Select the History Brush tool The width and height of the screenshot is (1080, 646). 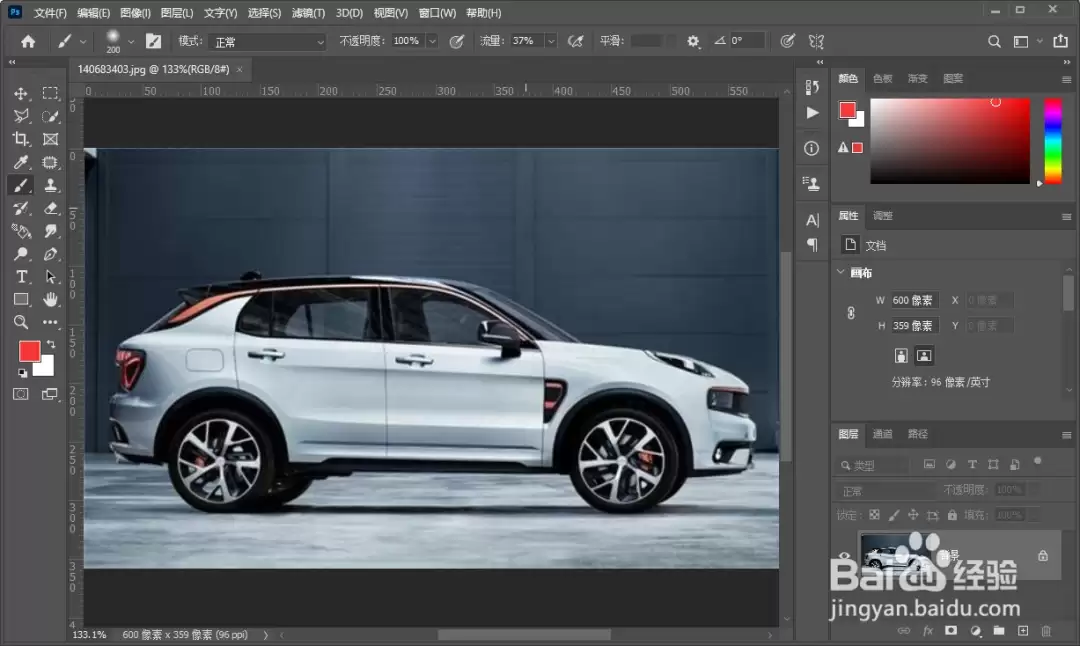point(21,208)
